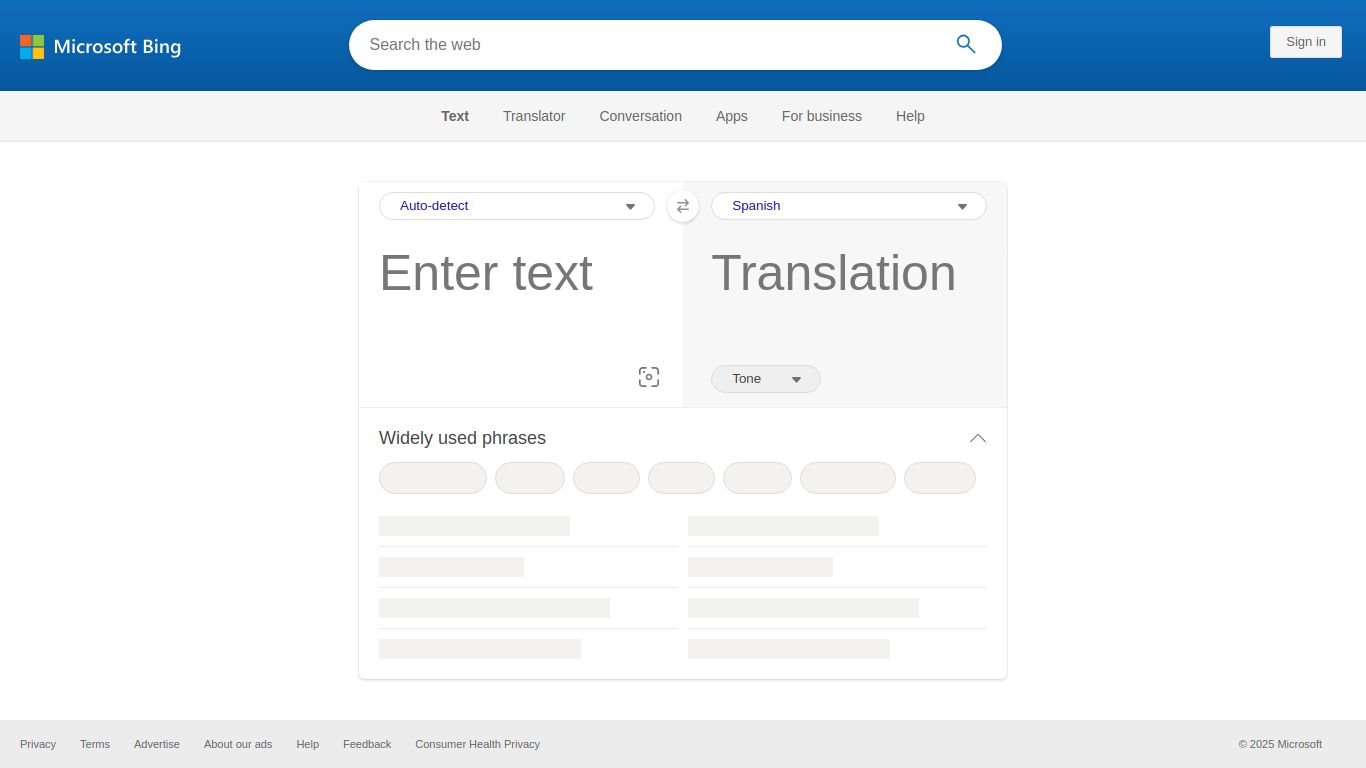
Task: Switch to the Conversation tab
Action: [640, 116]
